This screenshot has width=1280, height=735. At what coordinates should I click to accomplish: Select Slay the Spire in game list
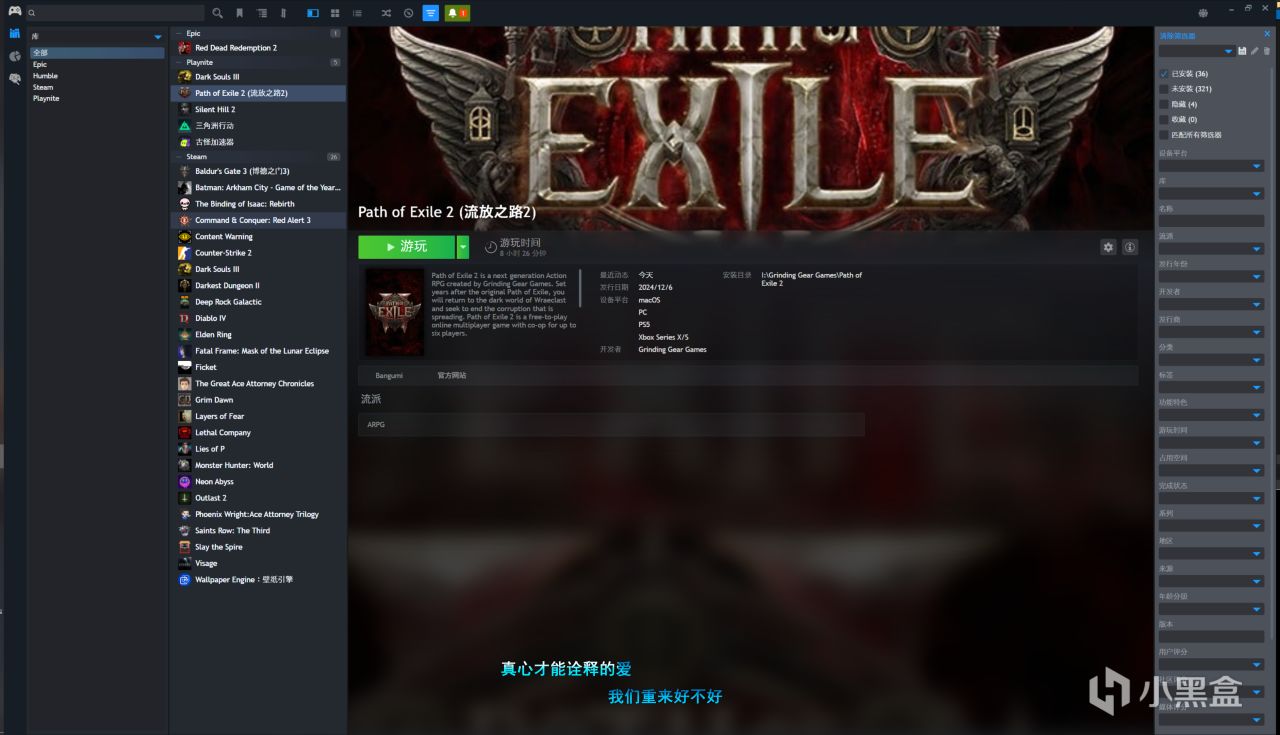click(259, 547)
